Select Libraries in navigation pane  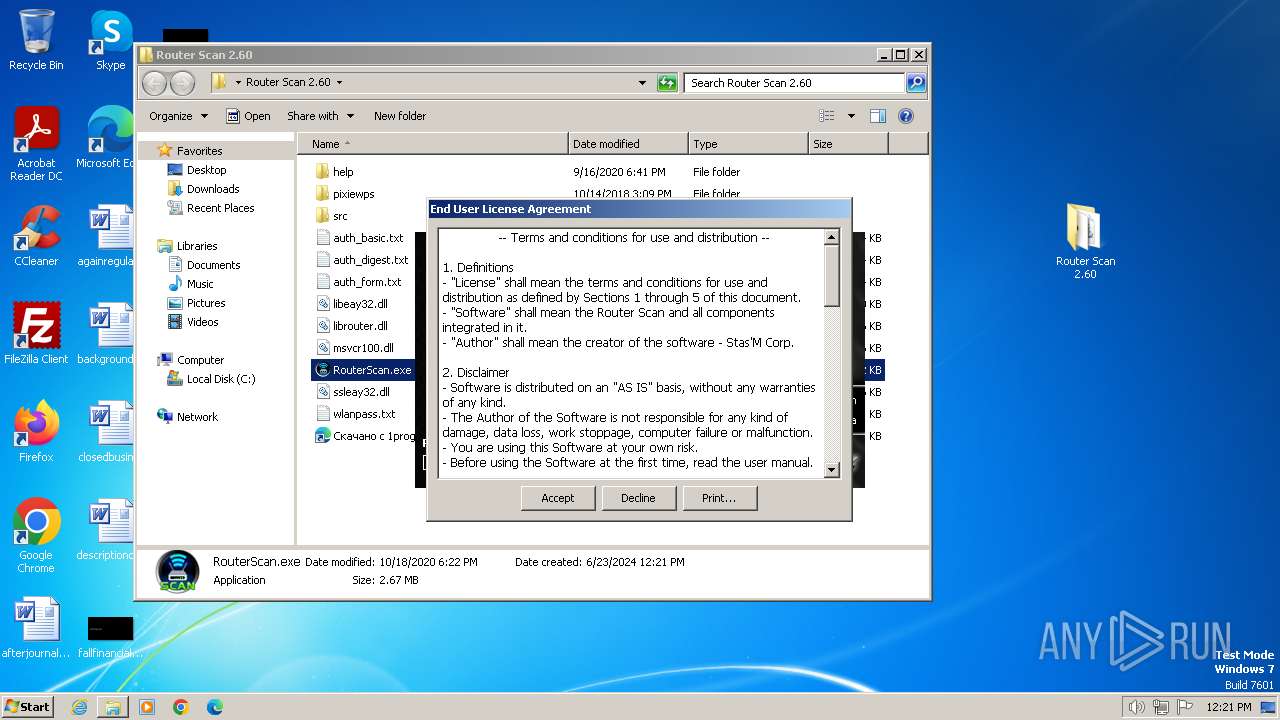(x=197, y=246)
